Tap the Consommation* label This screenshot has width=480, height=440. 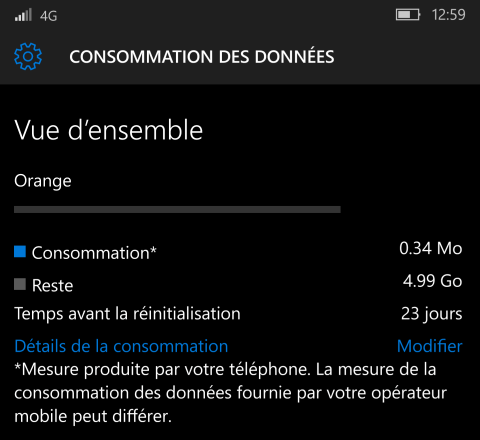(x=94, y=253)
